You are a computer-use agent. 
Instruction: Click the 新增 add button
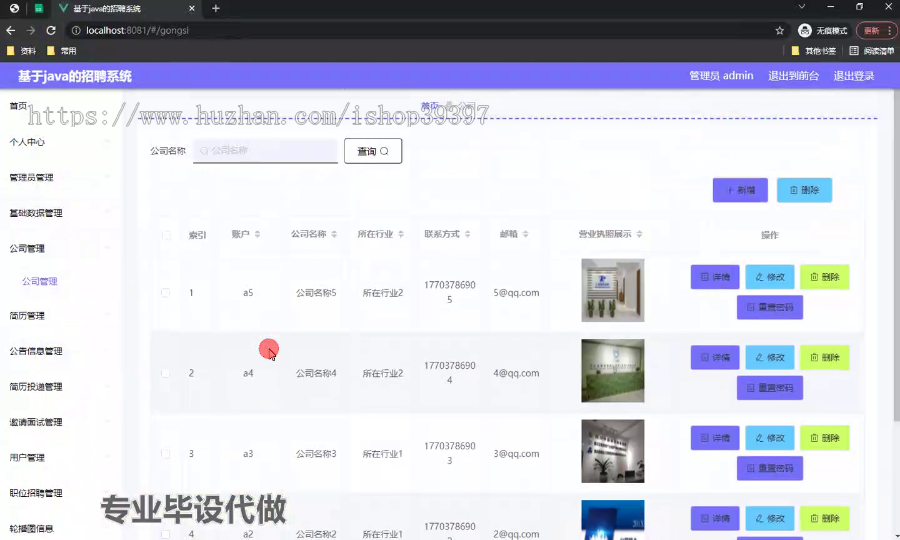(740, 190)
